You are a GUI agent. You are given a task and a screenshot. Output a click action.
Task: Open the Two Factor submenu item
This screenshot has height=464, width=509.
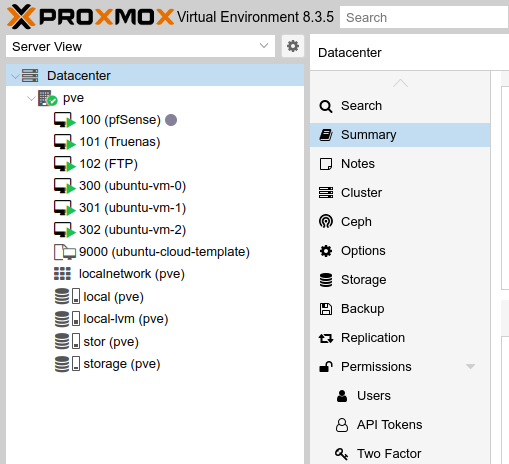400,454
